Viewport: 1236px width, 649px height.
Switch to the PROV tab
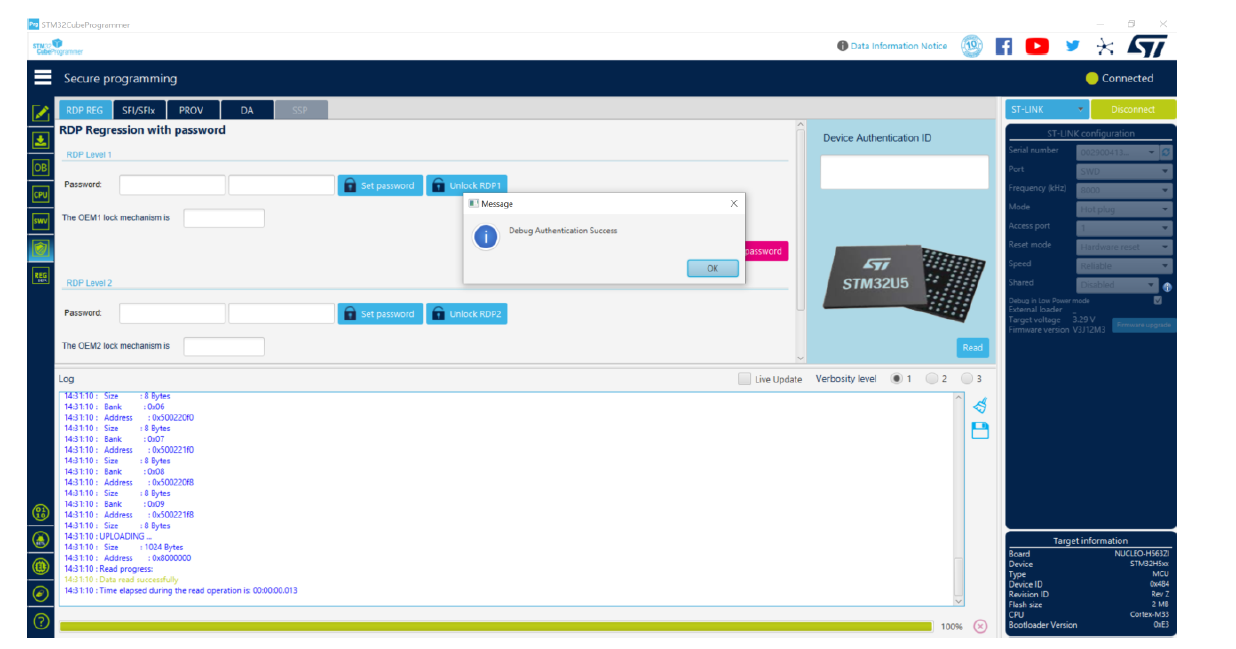pos(192,110)
